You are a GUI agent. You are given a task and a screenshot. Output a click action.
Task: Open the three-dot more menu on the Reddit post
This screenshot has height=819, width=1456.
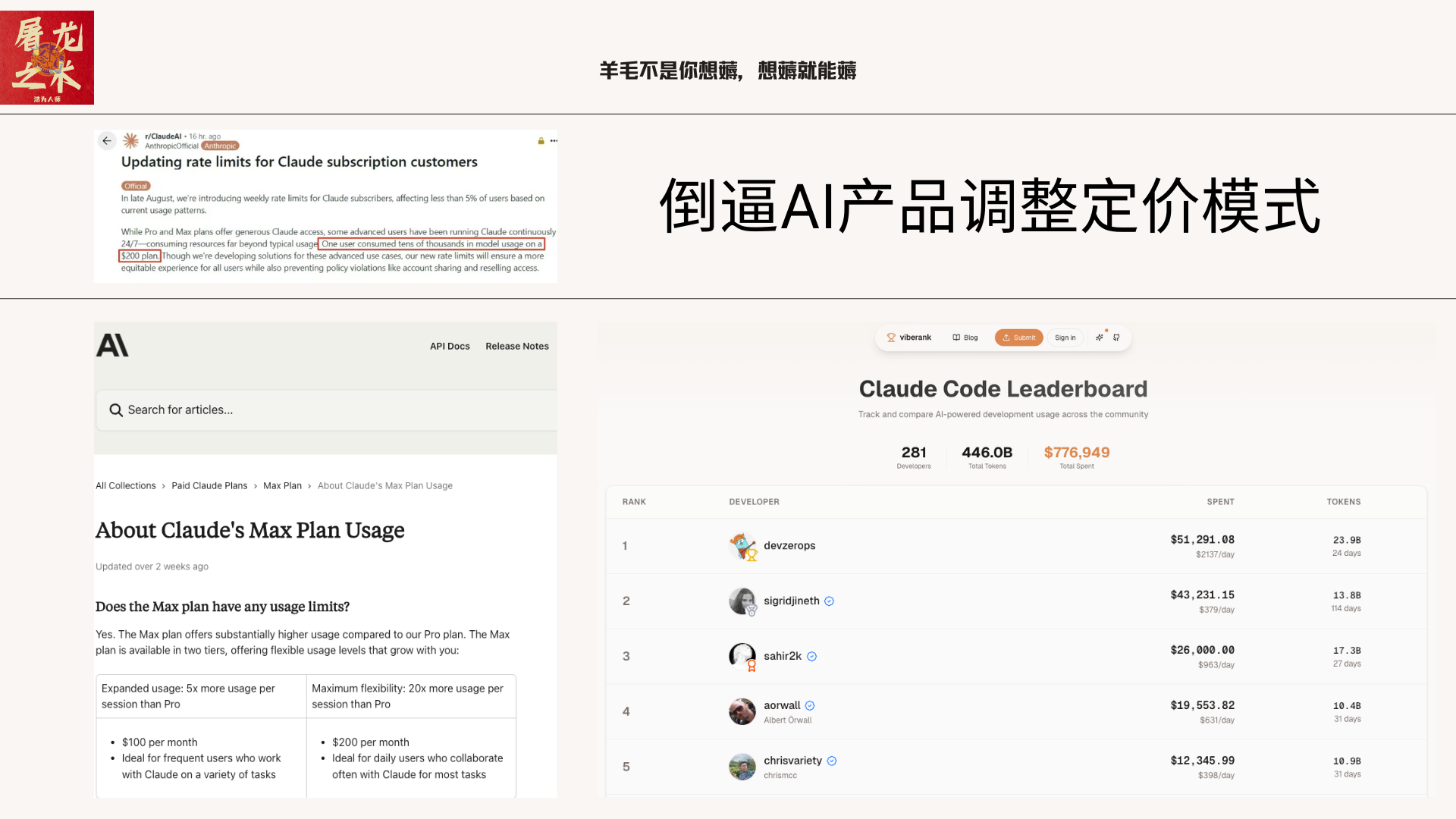pos(554,141)
